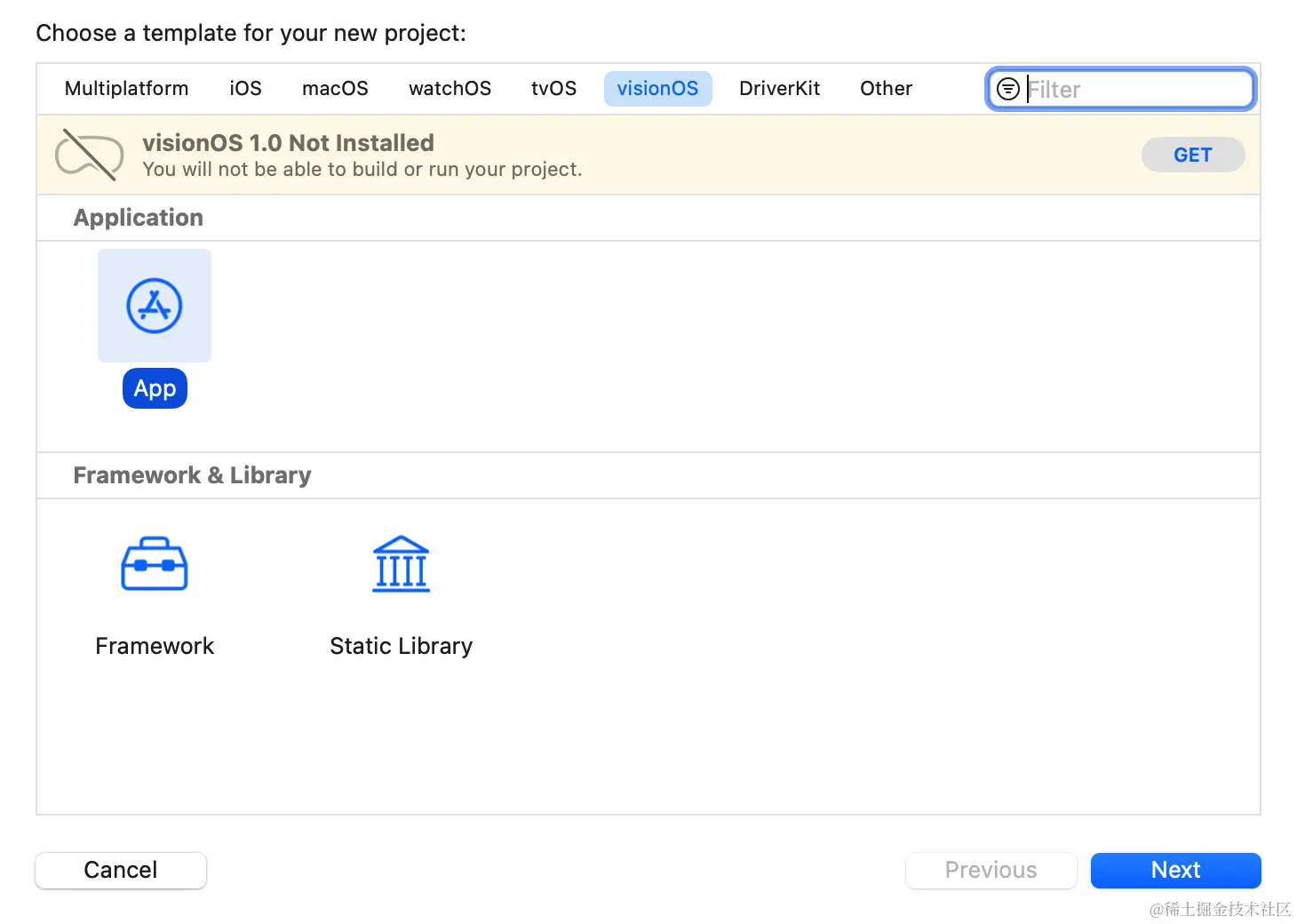Go to the DriverKit tab

pos(779,89)
